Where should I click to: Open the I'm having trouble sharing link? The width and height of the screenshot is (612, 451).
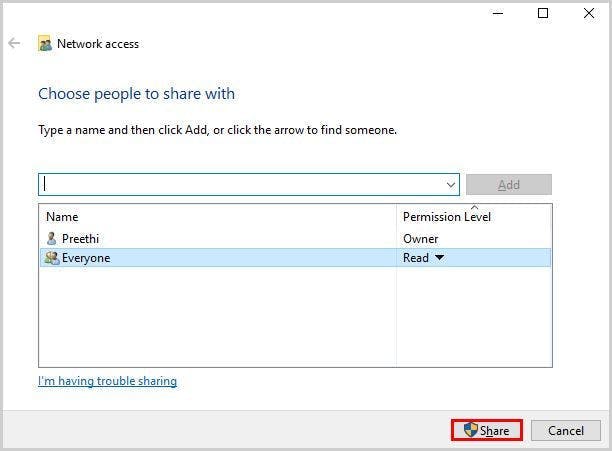point(107,381)
